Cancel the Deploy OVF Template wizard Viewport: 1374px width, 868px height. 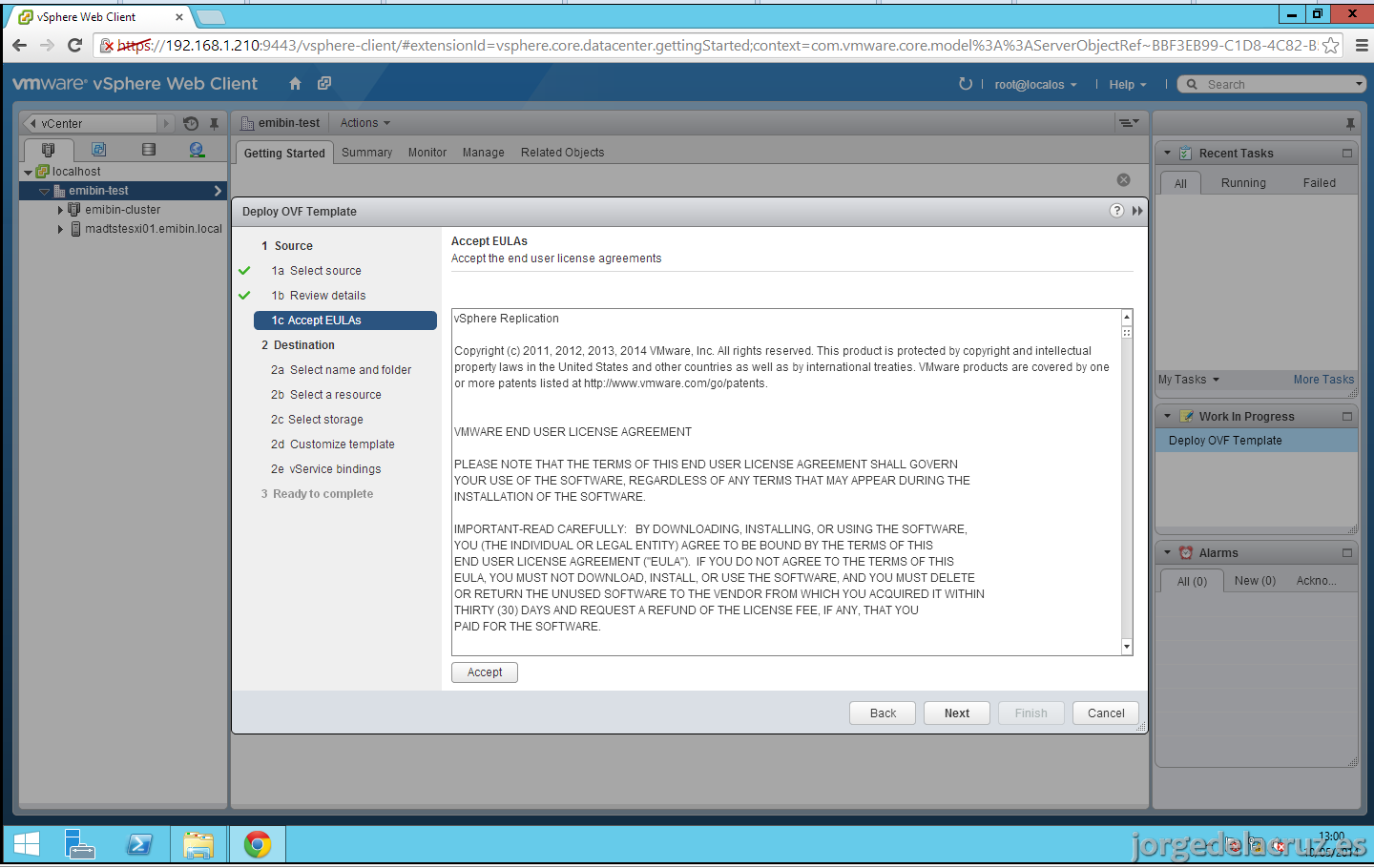1106,713
